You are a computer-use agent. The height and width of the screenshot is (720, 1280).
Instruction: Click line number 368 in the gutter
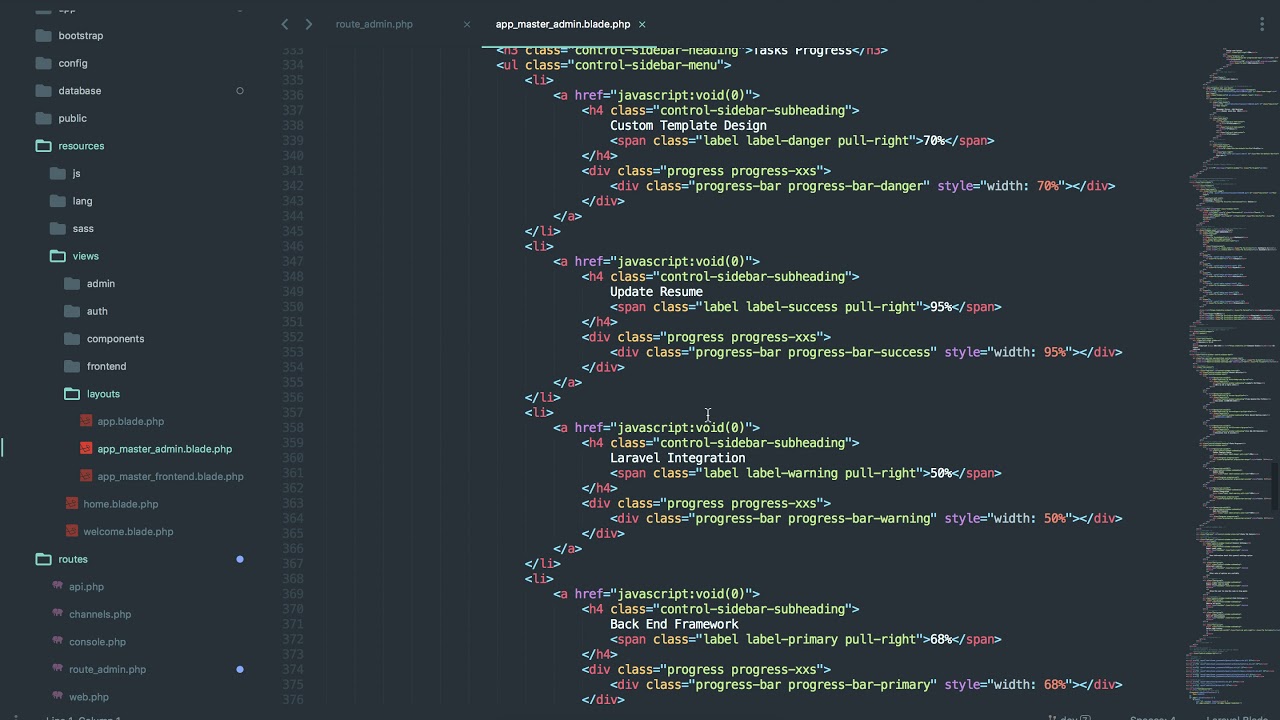point(292,578)
